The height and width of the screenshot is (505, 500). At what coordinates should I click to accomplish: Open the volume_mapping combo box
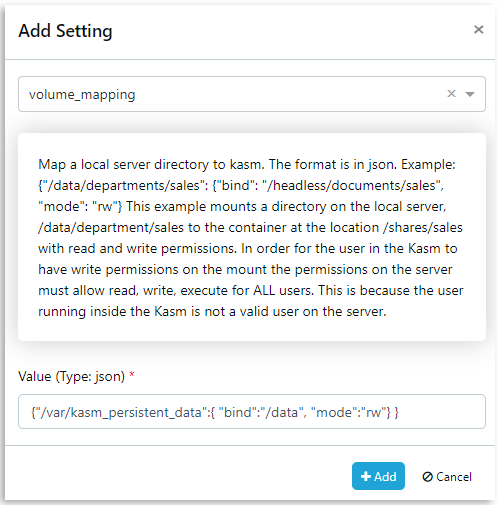point(252,94)
